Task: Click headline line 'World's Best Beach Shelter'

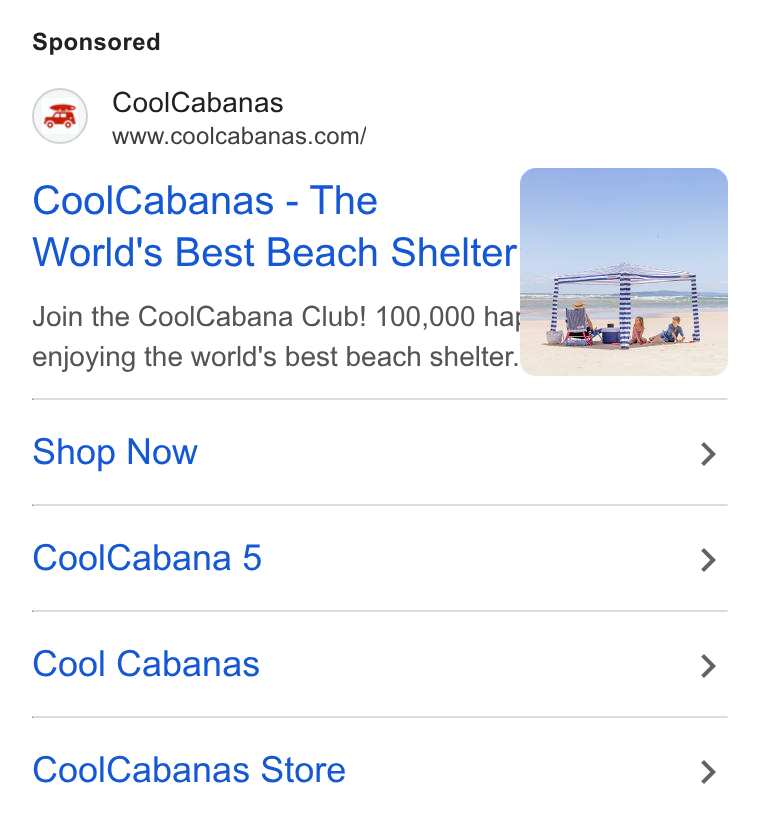Action: [275, 252]
